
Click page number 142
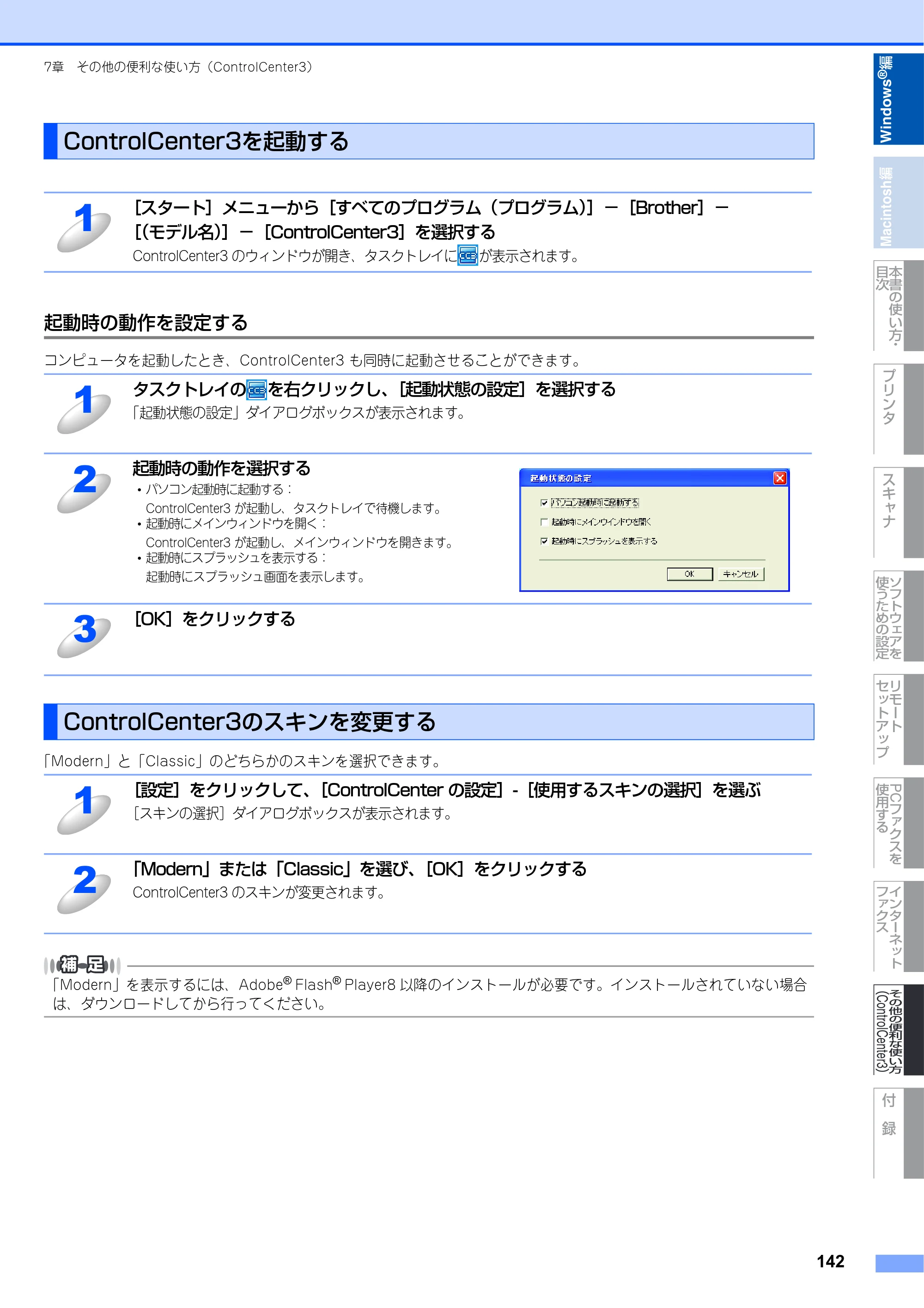[830, 1262]
